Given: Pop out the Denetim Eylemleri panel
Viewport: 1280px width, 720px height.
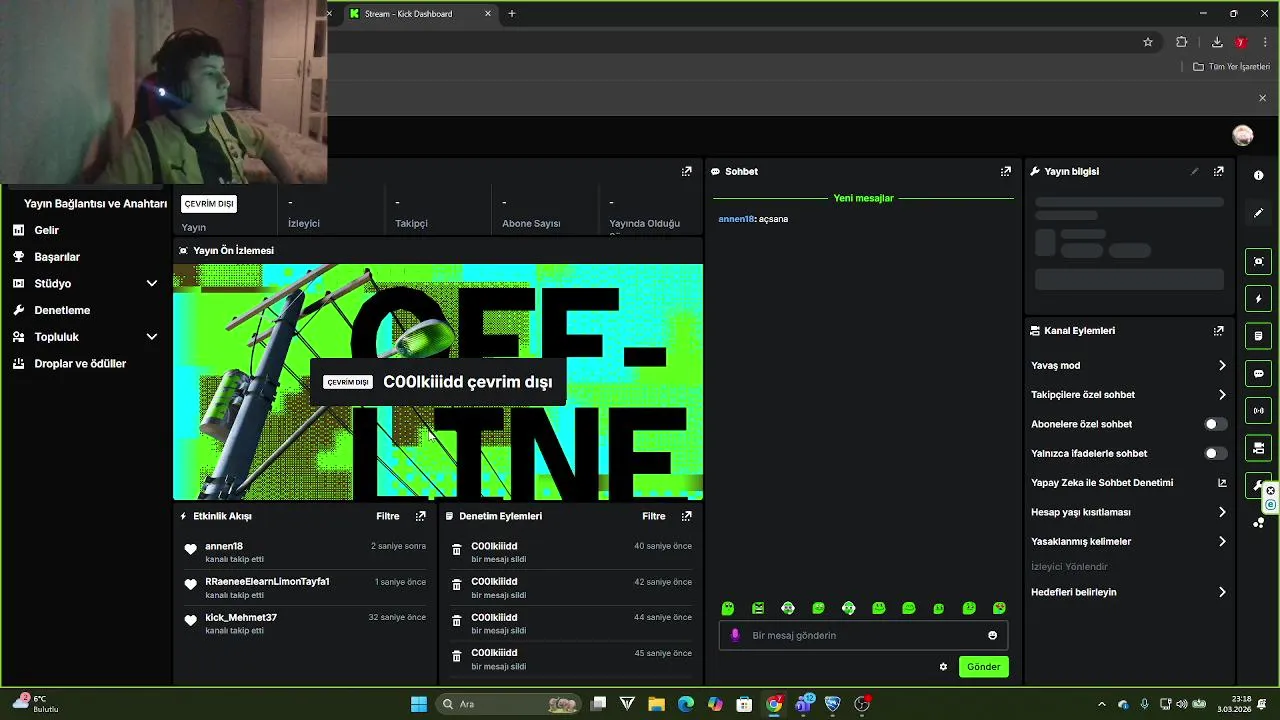Looking at the screenshot, I should pos(686,516).
